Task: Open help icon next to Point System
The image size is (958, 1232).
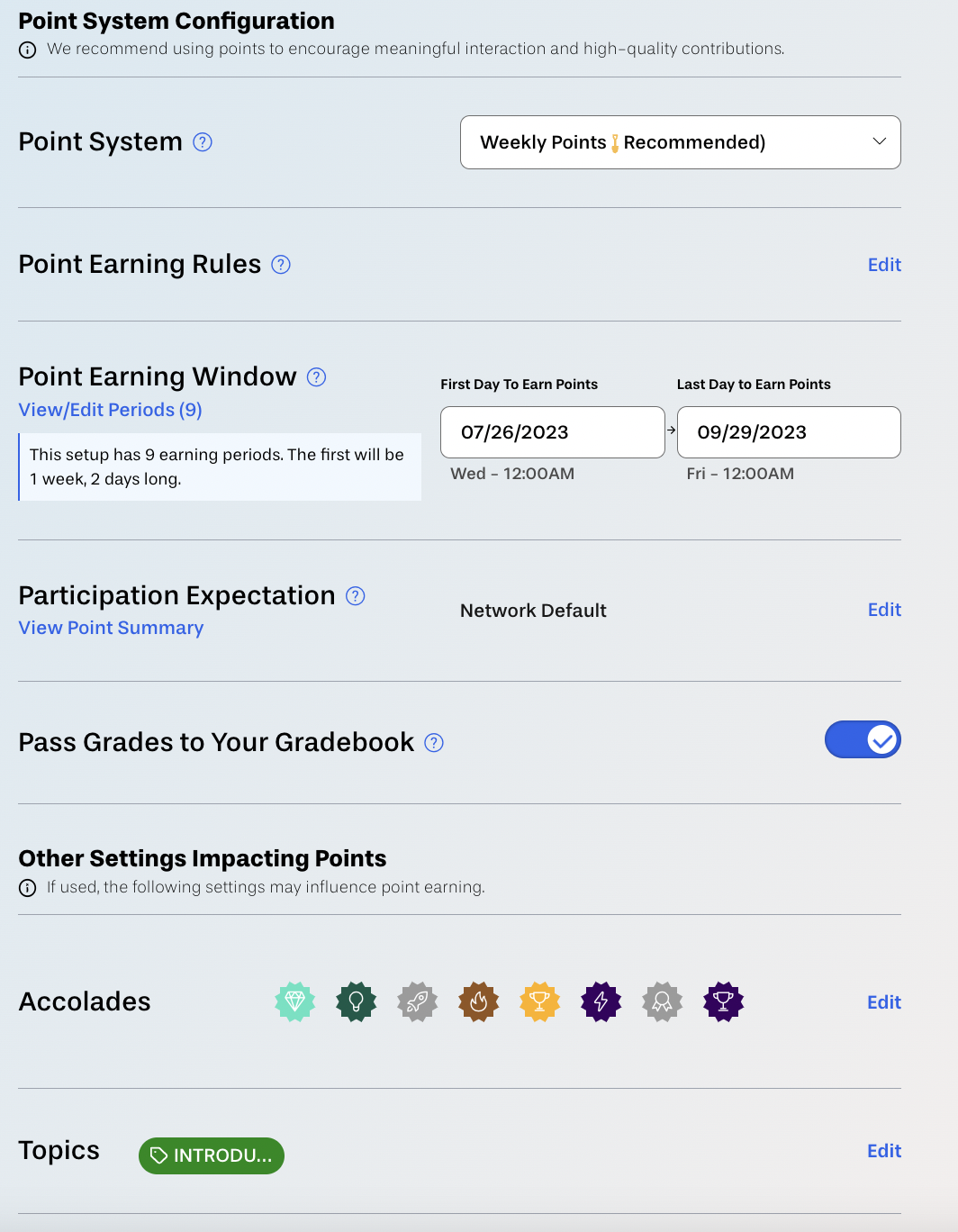Action: [x=203, y=142]
